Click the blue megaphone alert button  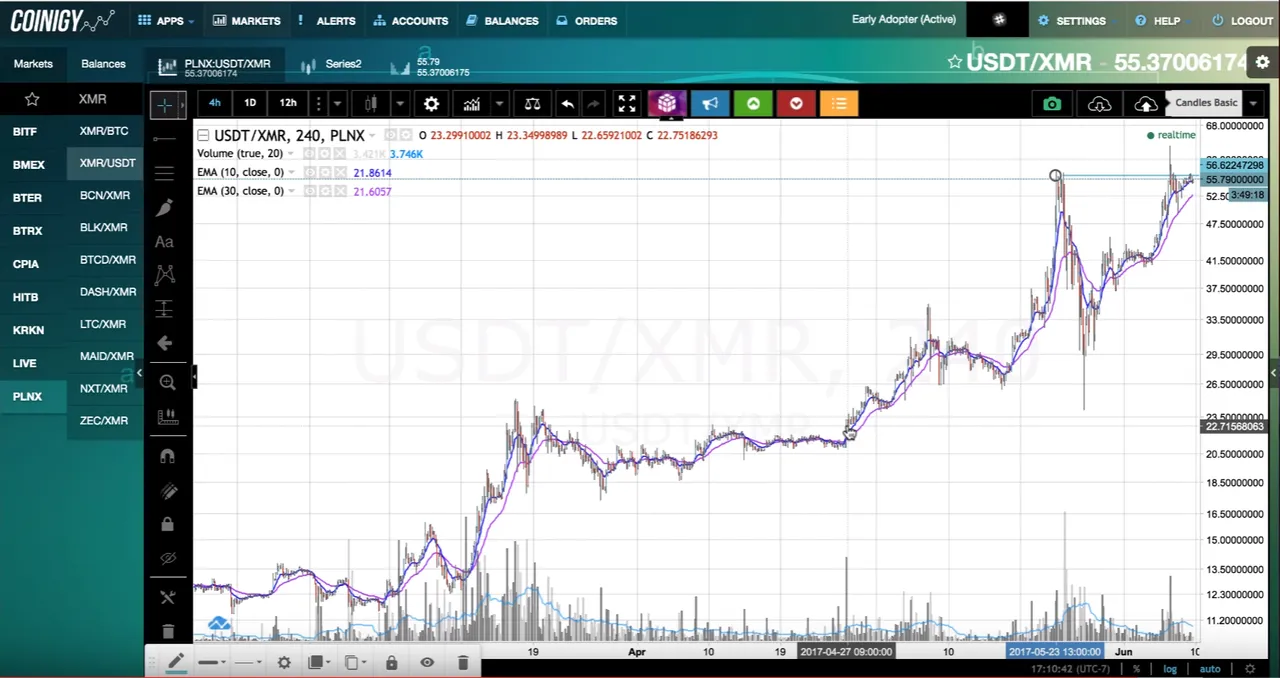click(710, 103)
